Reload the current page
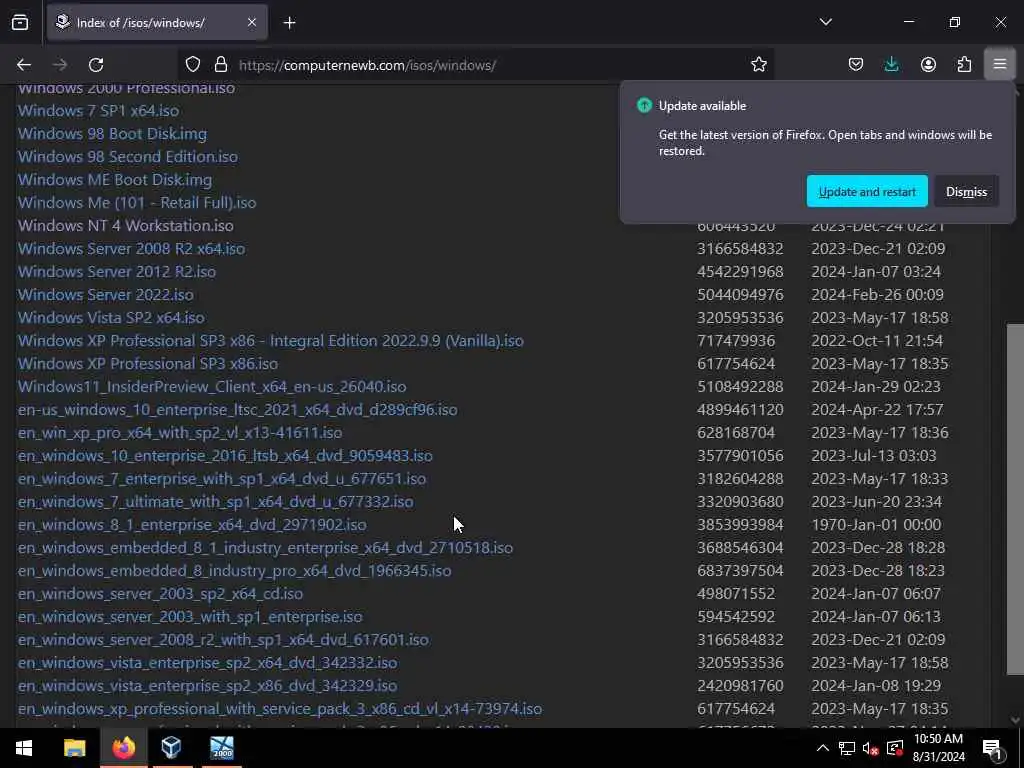The image size is (1024, 768). coord(96,65)
